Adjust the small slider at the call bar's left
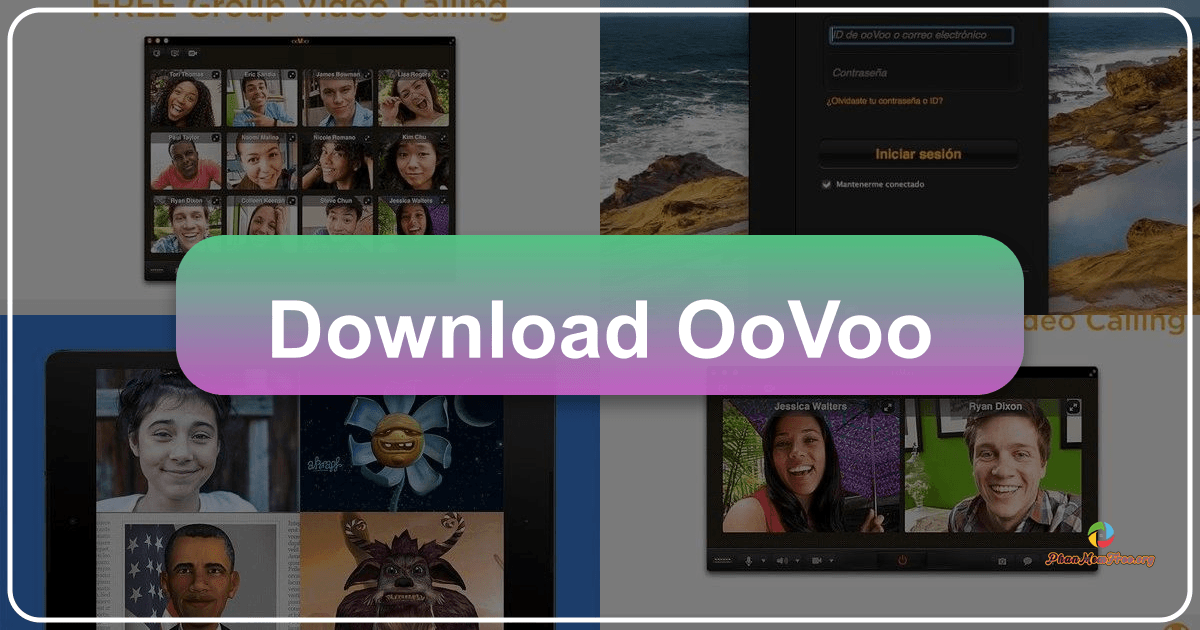1200x630 pixels. [722, 559]
